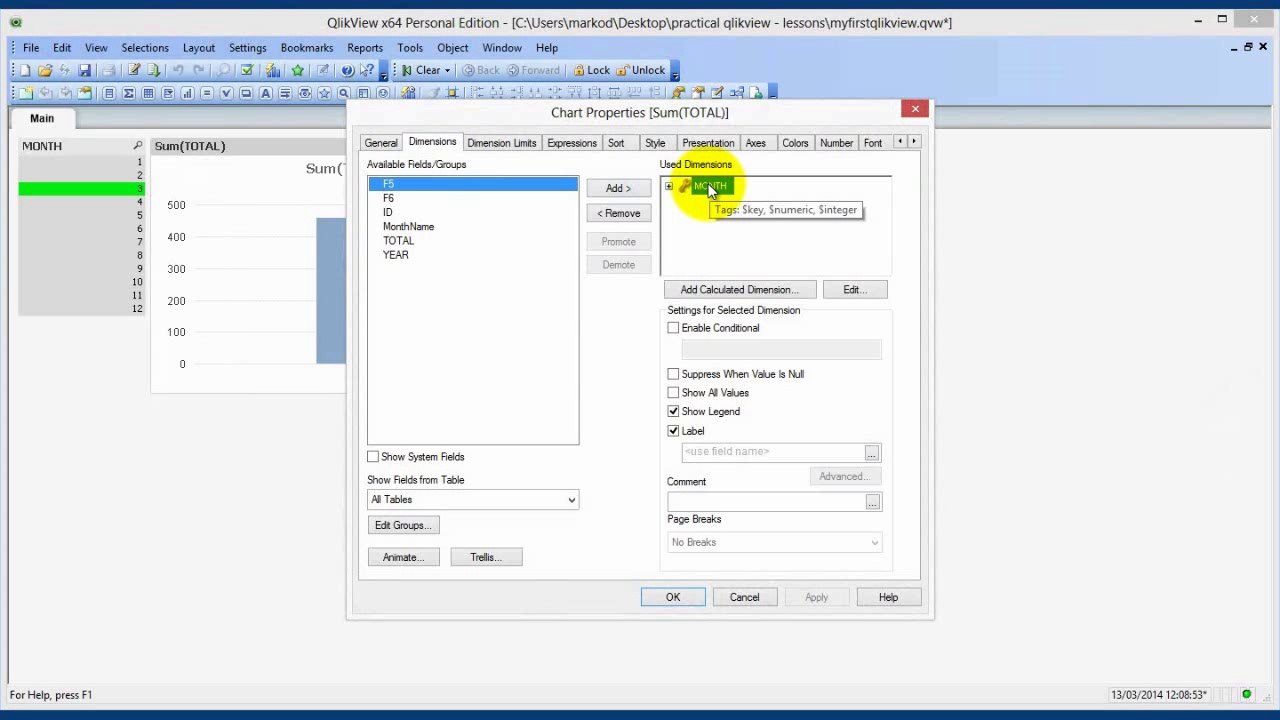Create a Search Object from design toolbar

343,93
